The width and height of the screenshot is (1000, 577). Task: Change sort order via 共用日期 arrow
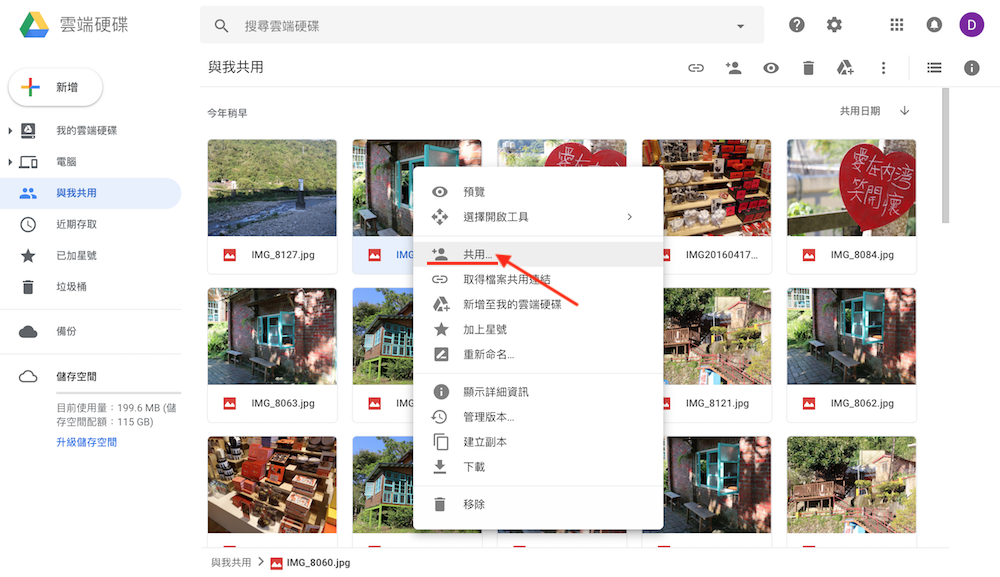click(904, 111)
